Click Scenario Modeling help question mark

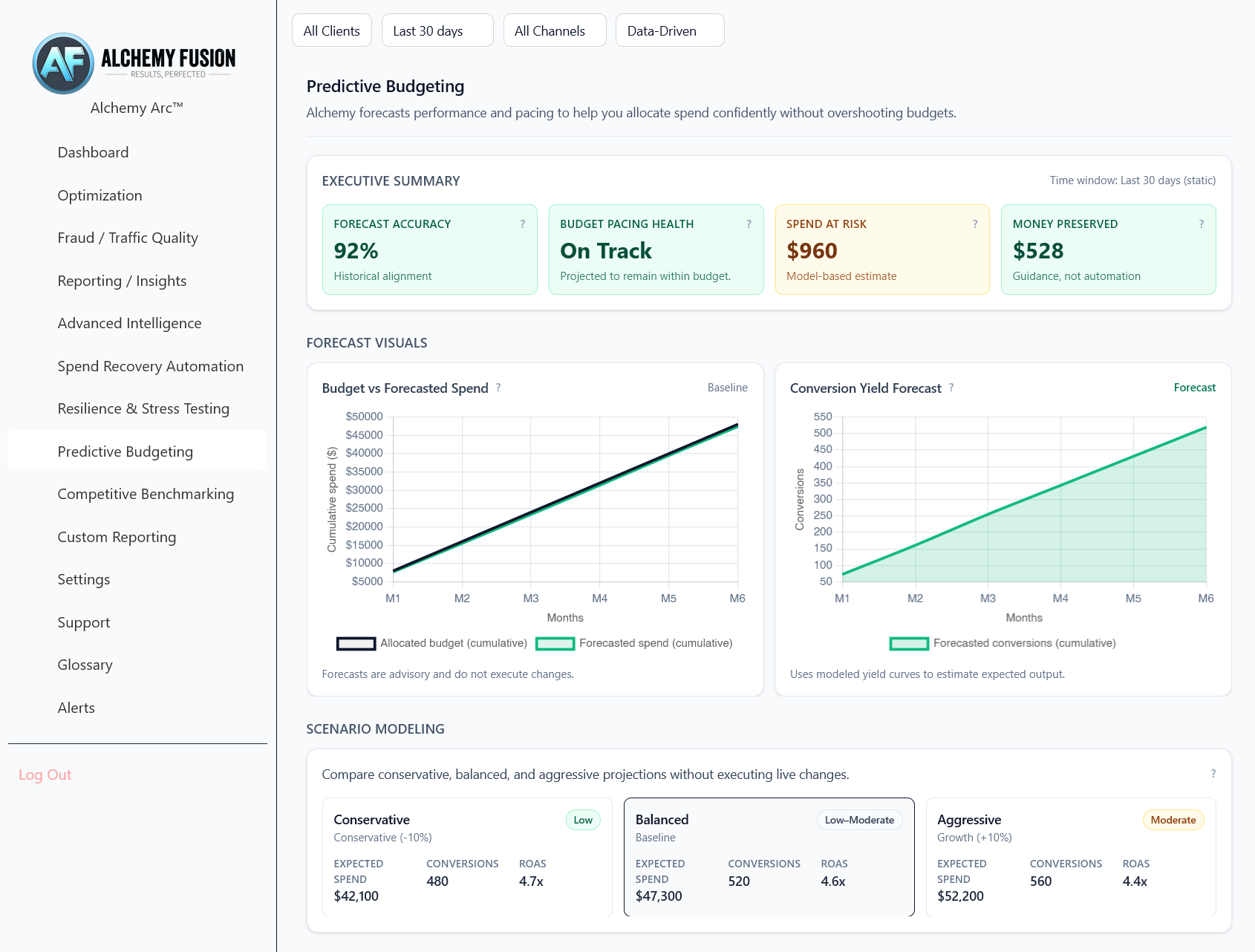(1213, 774)
